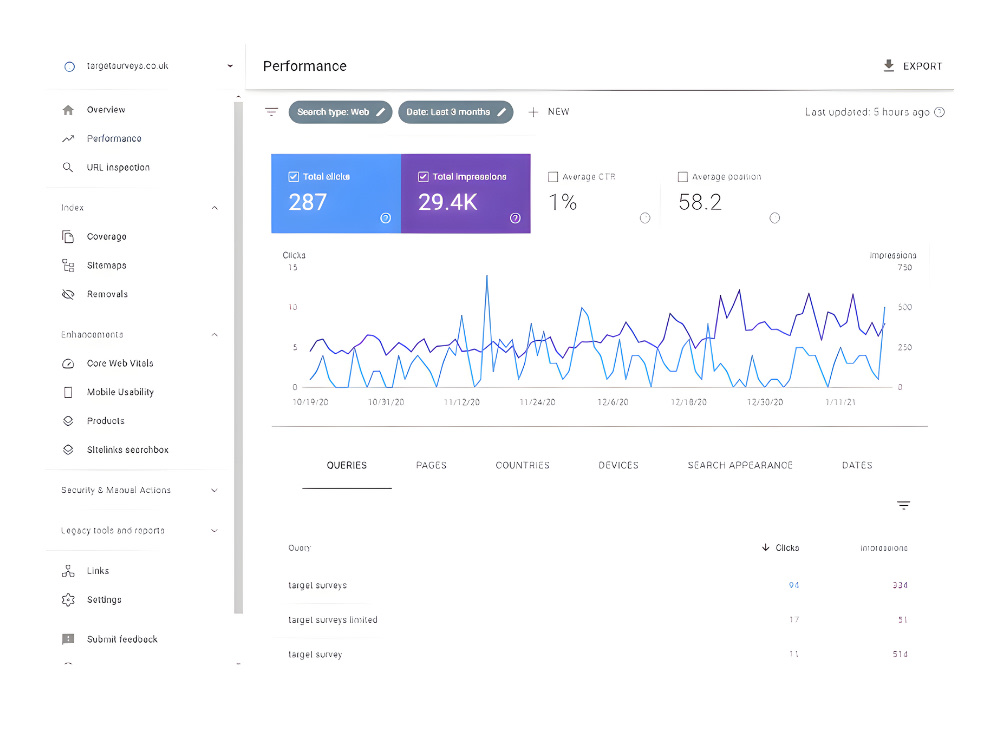Switch to the COUNTRIES tab
Screen dimensions: 1000x750
pyautogui.click(x=522, y=466)
